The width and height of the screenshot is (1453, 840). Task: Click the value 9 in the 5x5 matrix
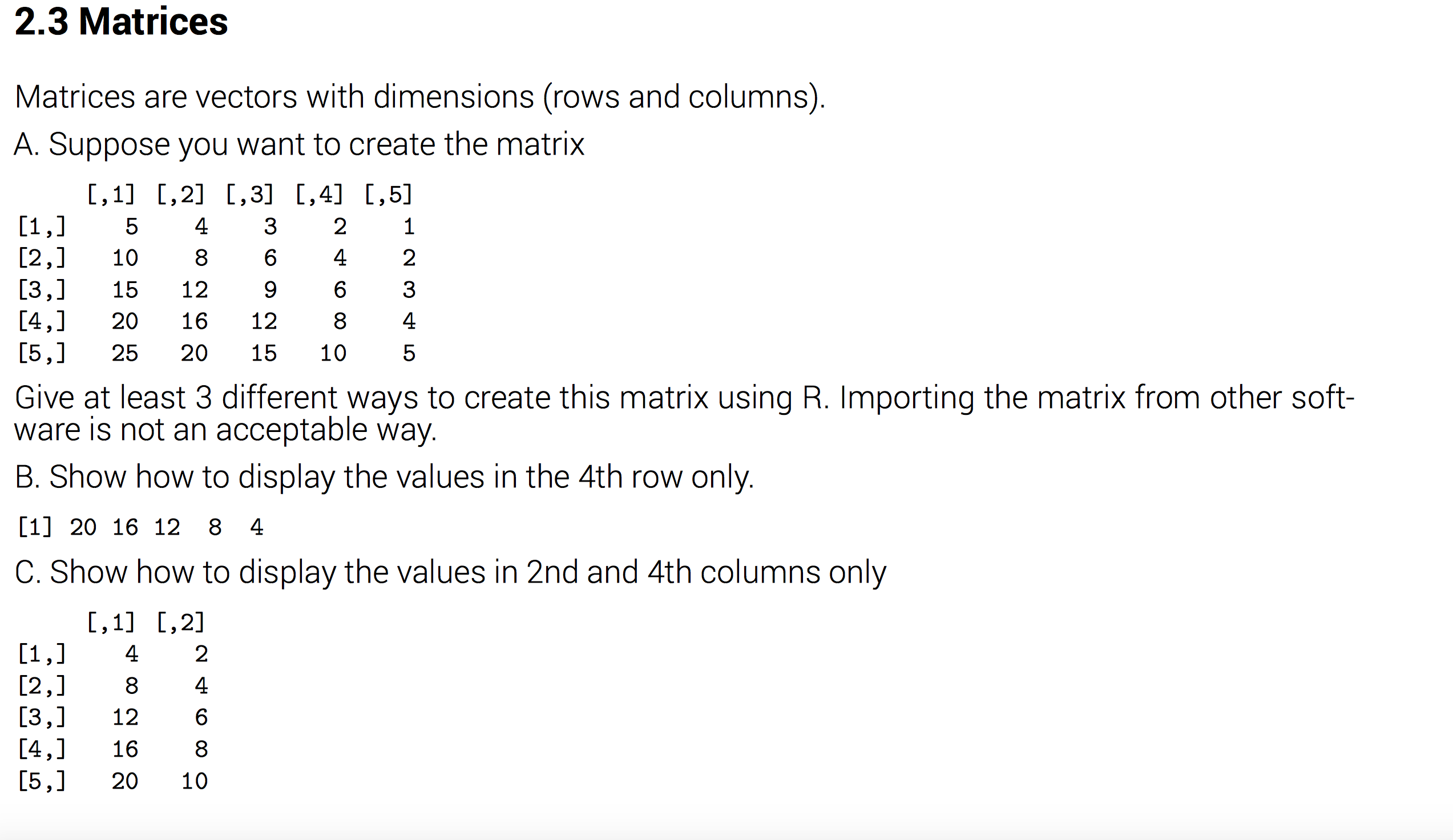tap(270, 289)
